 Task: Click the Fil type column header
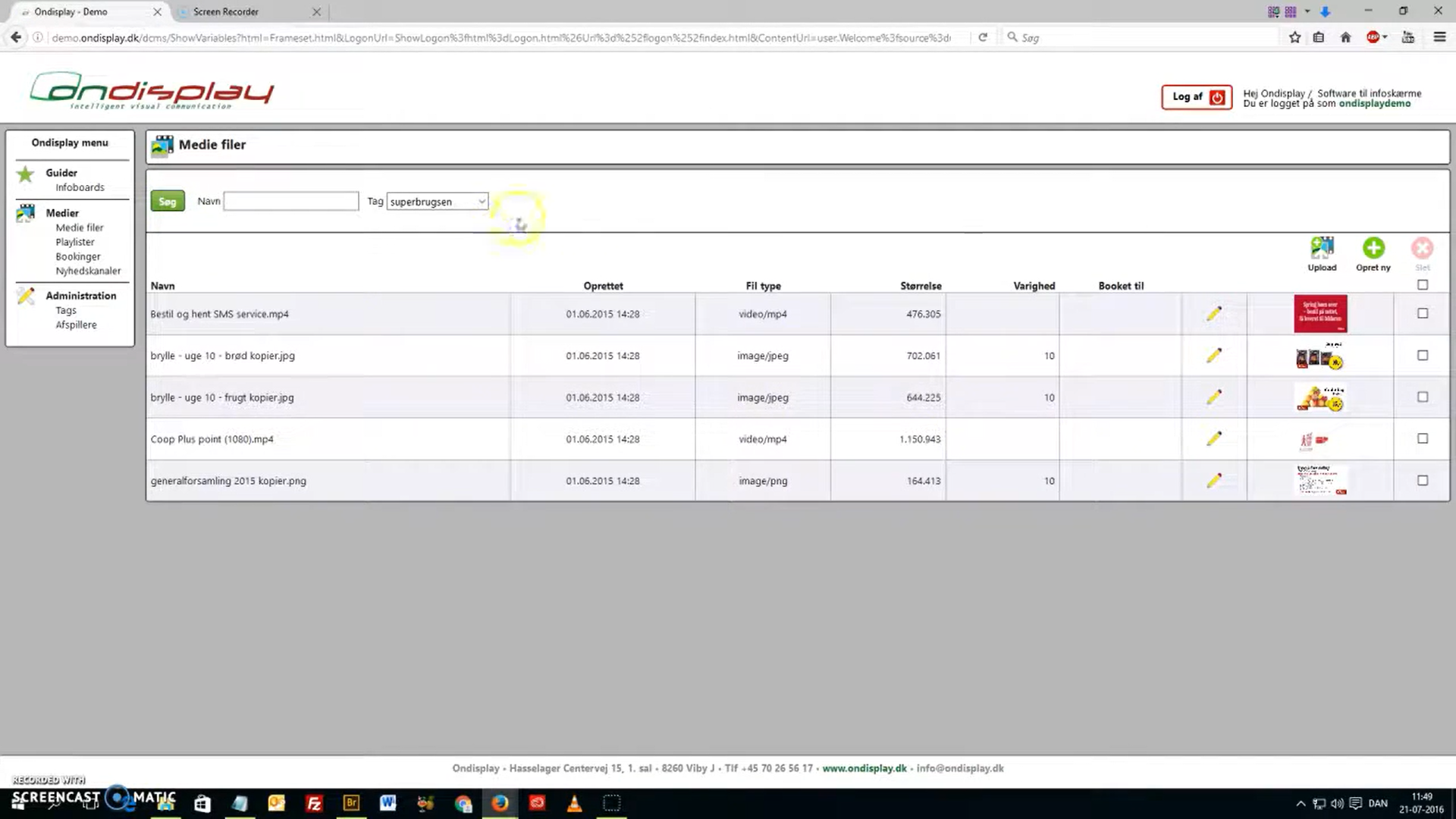[x=763, y=286]
